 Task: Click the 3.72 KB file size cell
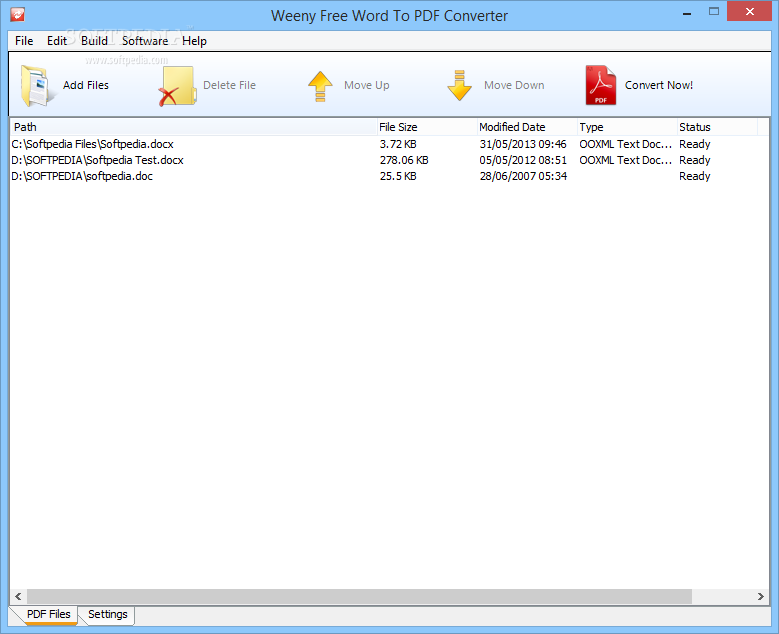coord(398,144)
